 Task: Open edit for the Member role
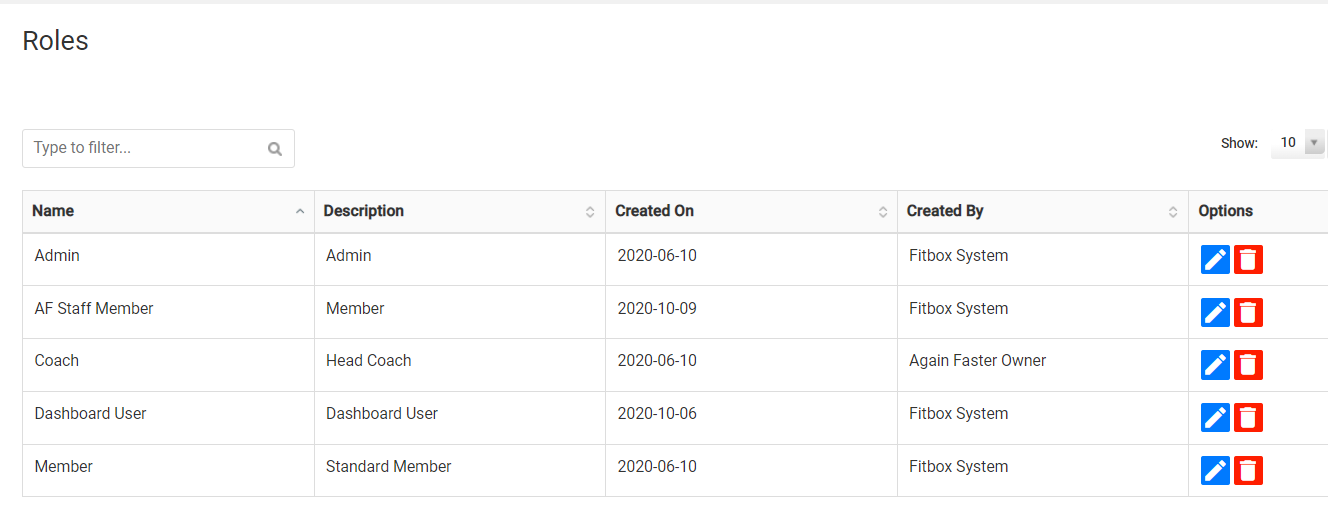click(x=1215, y=470)
